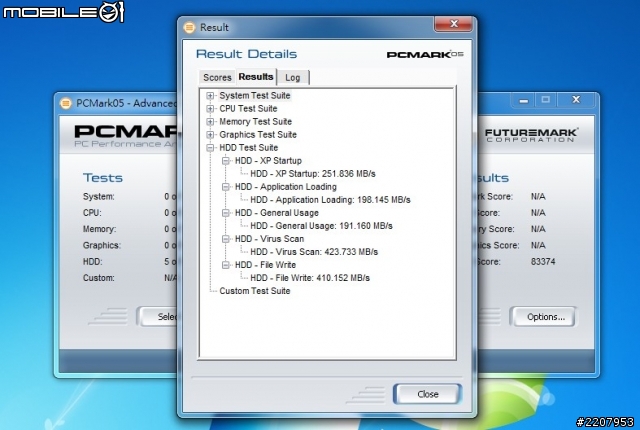
Task: Click the Virus Scan 423.733 MB/s result
Action: (314, 252)
